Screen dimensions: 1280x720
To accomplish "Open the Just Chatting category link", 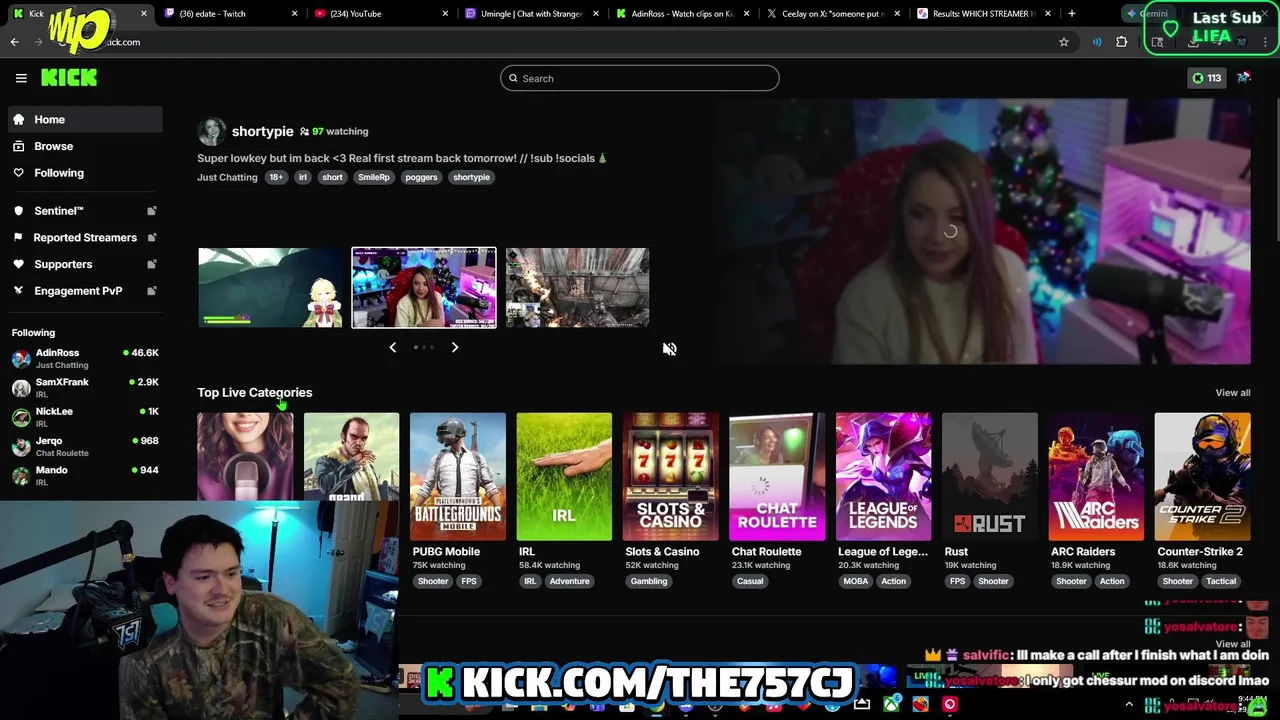I will click(227, 177).
